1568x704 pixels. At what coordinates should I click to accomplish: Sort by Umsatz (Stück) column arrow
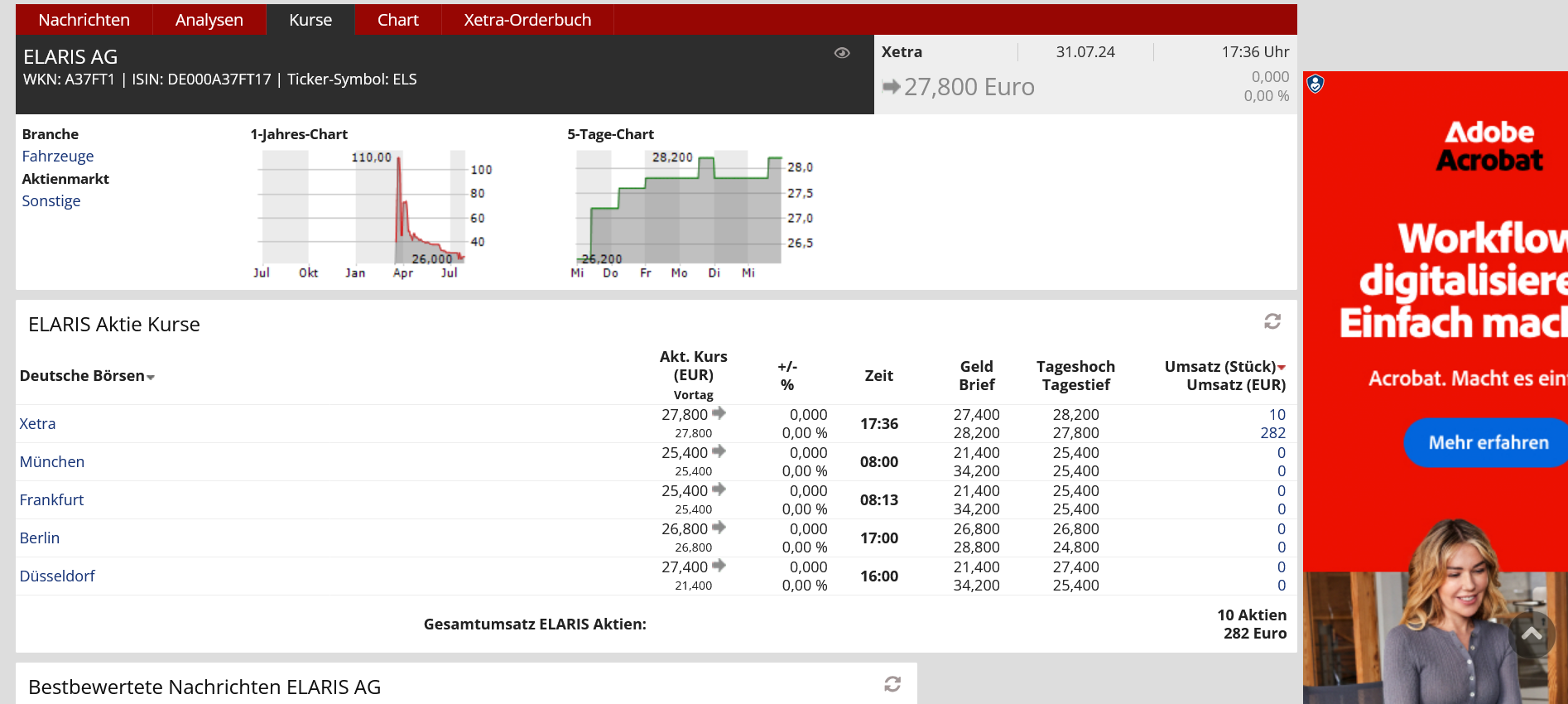[1282, 367]
